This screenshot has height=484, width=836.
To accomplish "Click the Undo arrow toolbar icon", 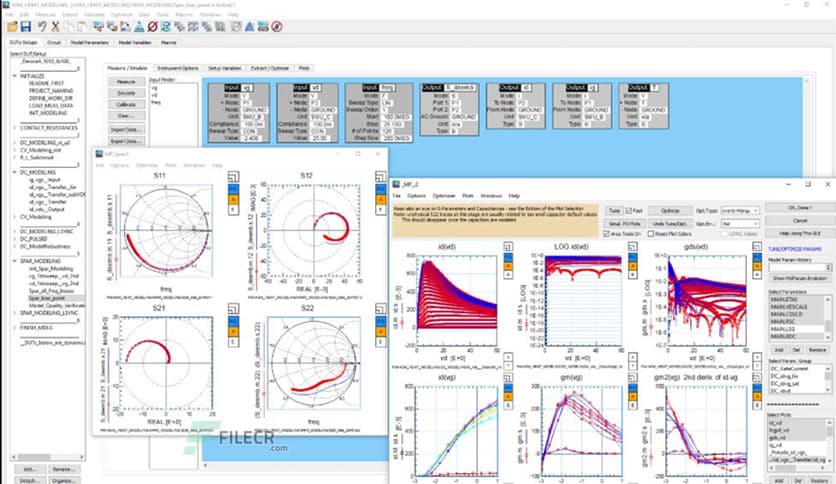I will [x=42, y=26].
